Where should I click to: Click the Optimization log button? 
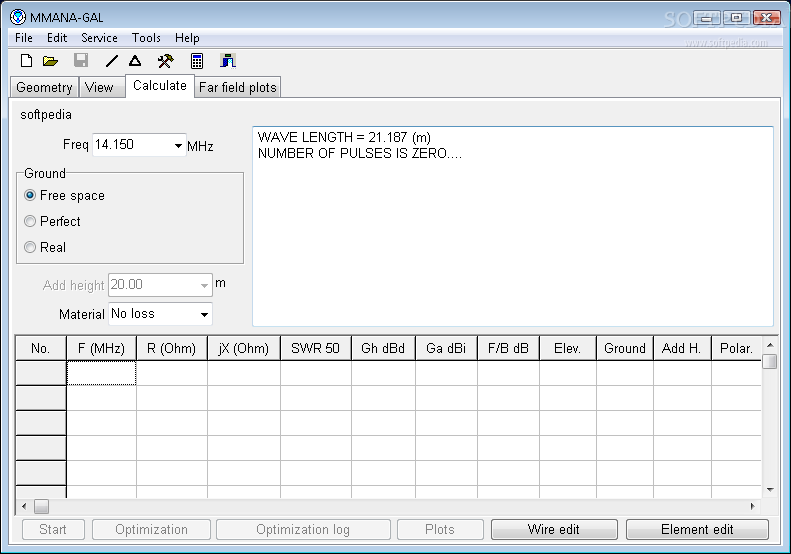tap(303, 529)
